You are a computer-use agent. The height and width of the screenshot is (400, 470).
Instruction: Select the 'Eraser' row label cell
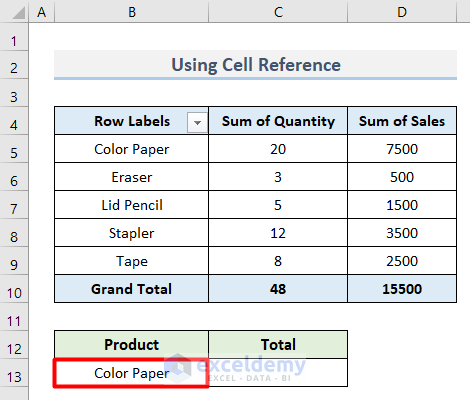point(132,177)
